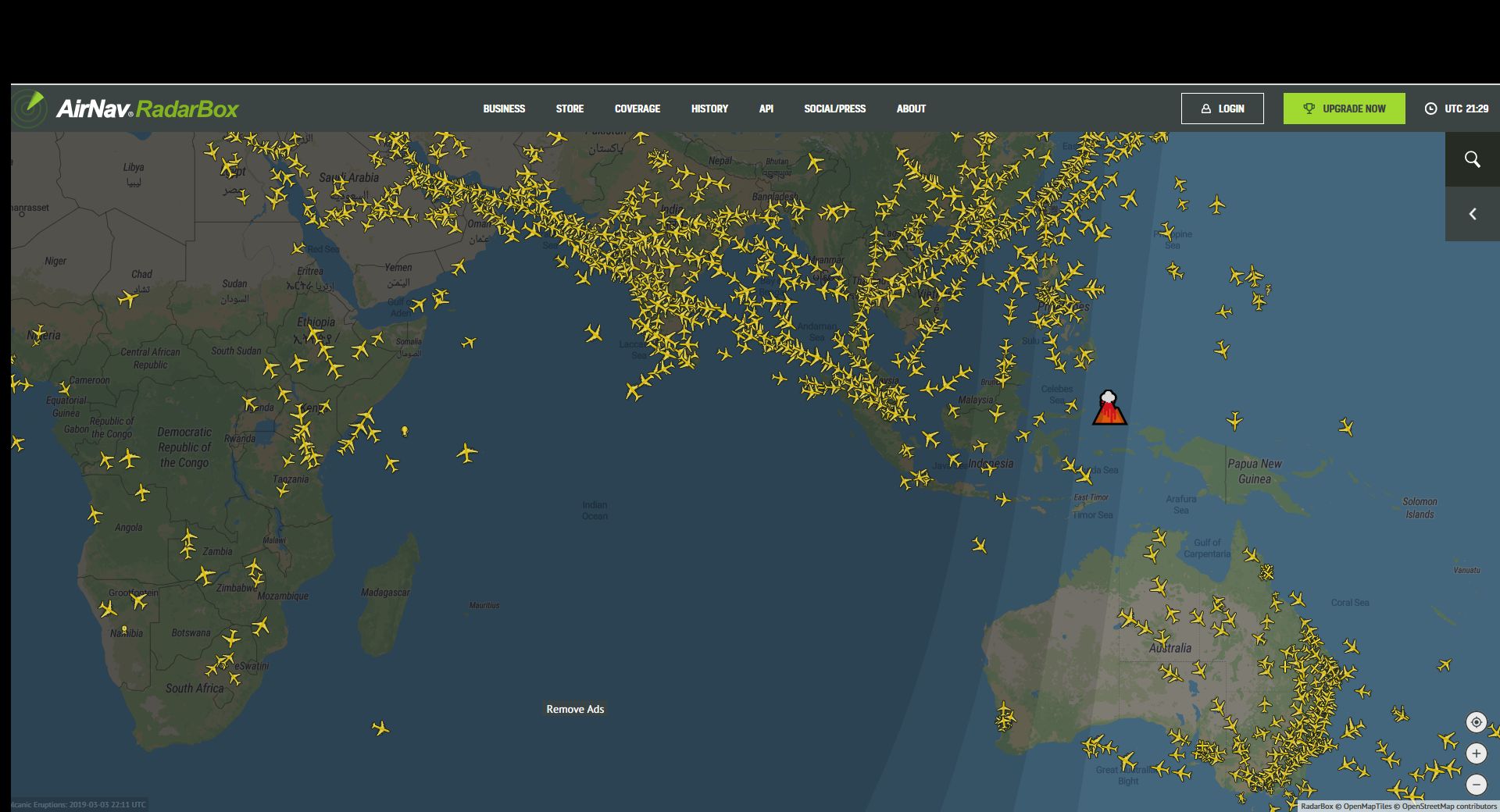Image resolution: width=1500 pixels, height=812 pixels.
Task: Select the small balloon marker near Tanzania coast
Action: point(405,431)
